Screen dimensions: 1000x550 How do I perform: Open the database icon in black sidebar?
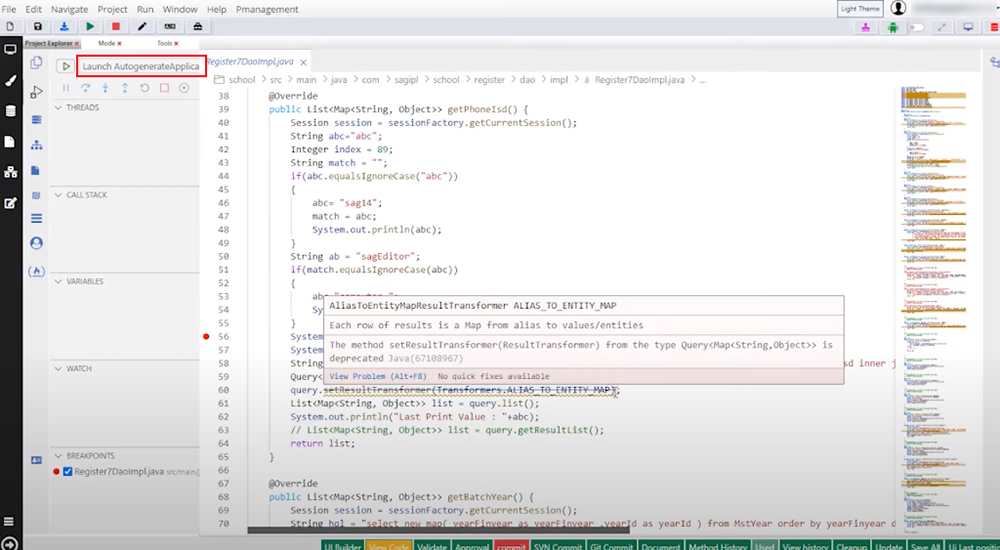tap(10, 111)
